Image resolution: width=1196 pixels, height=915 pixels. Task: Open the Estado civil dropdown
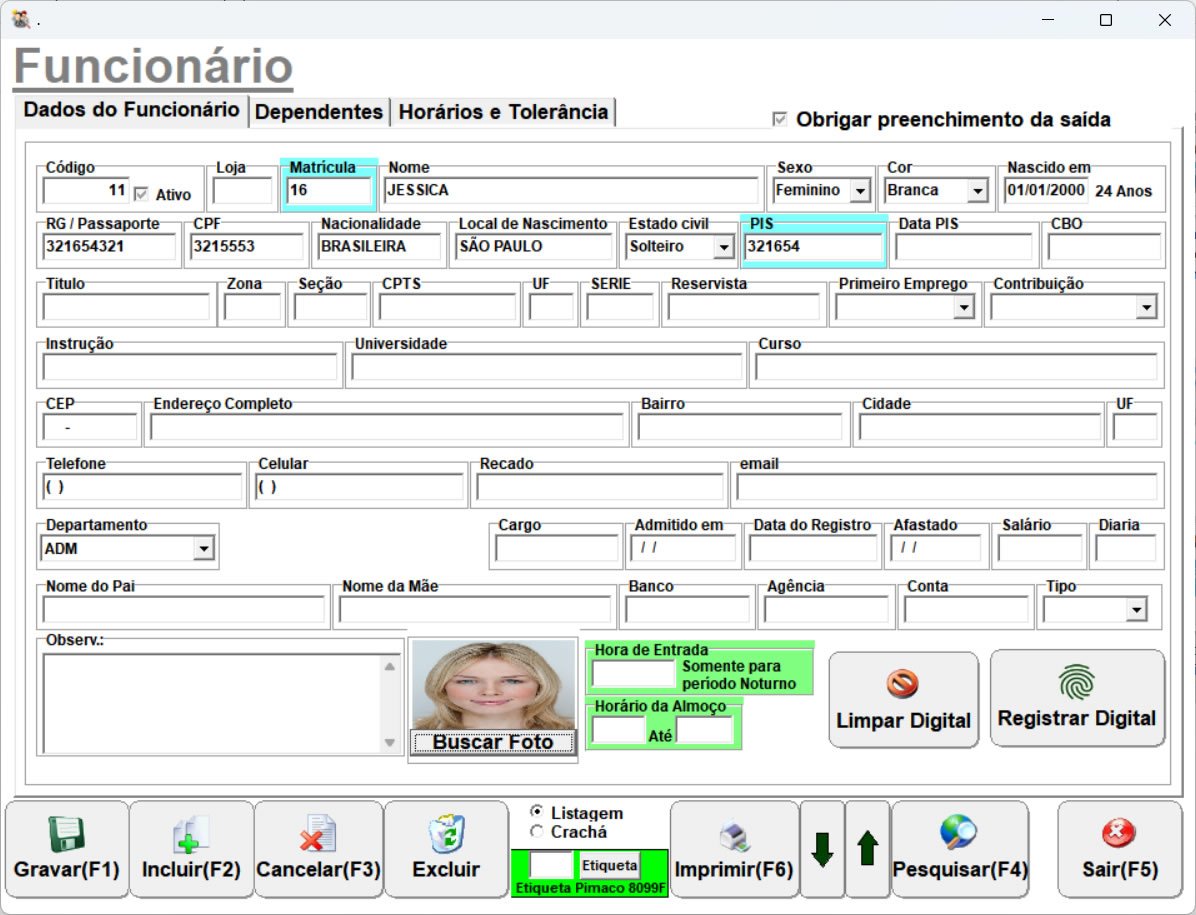724,247
